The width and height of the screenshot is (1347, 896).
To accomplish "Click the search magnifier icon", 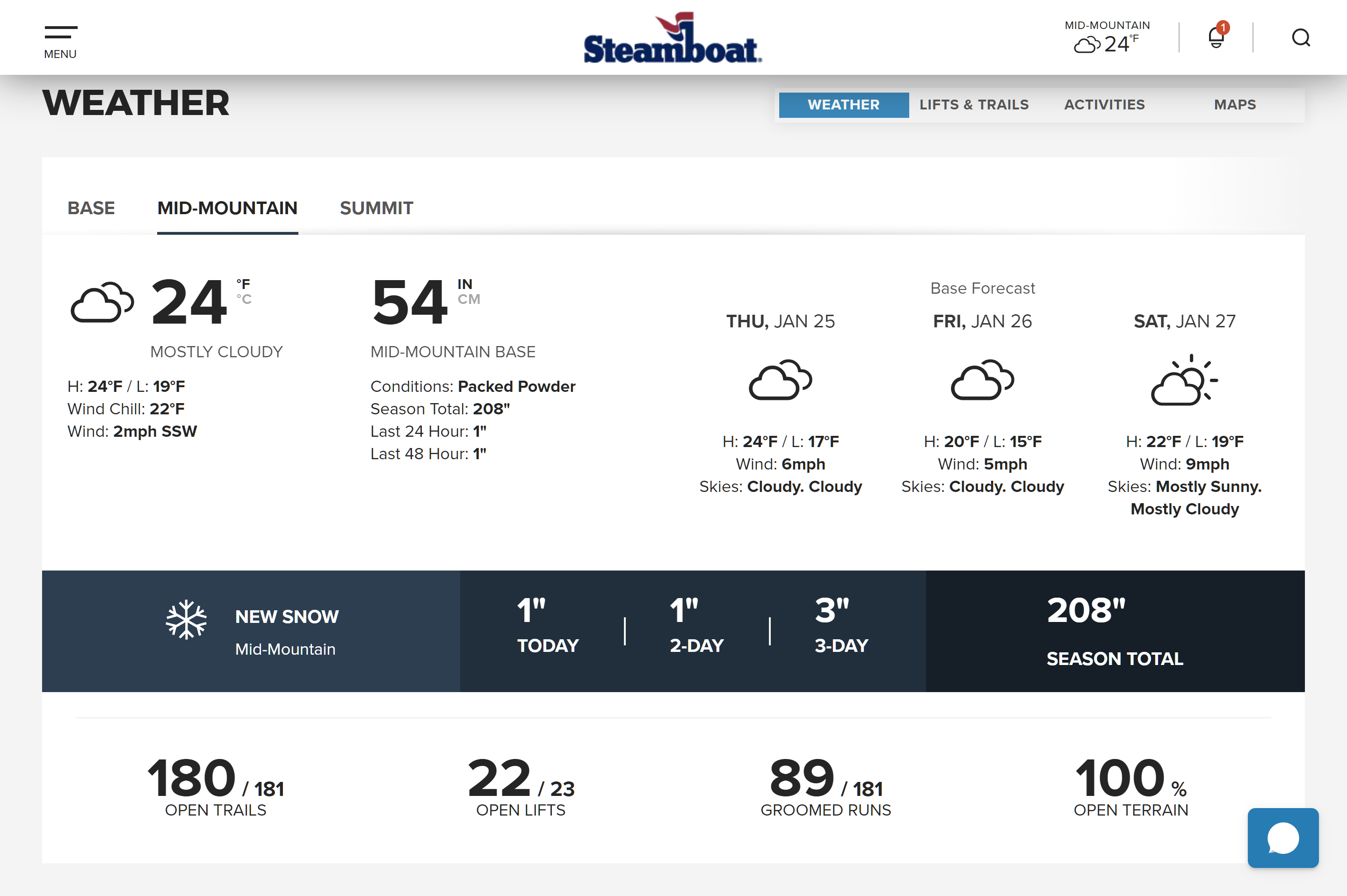I will 1301,38.
